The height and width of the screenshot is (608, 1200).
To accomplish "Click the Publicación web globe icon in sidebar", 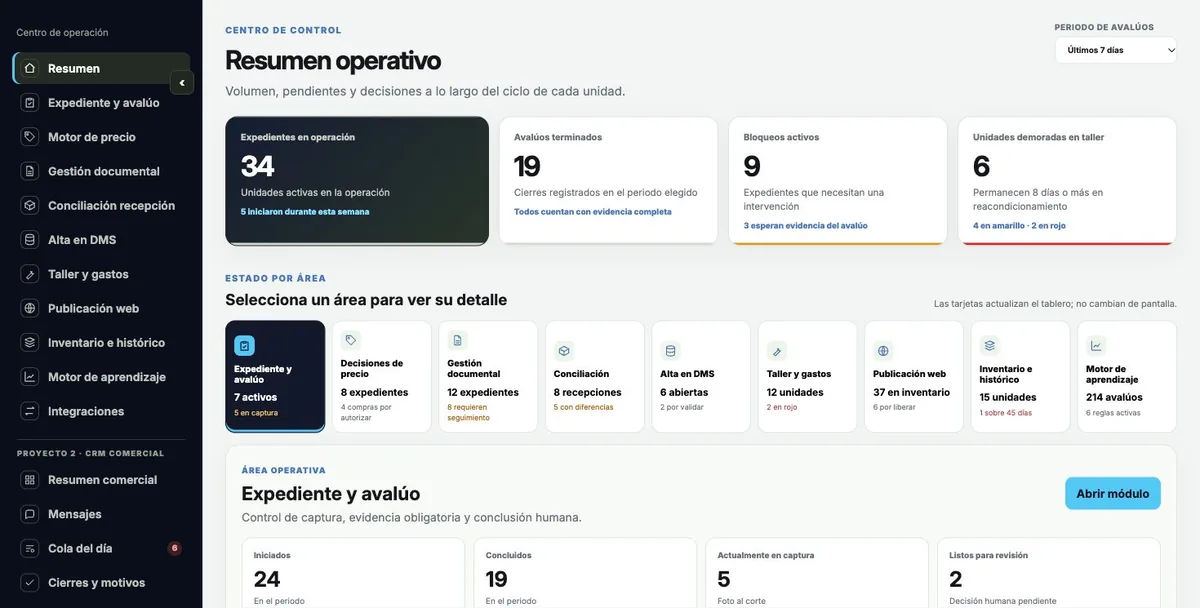I will pos(29,308).
